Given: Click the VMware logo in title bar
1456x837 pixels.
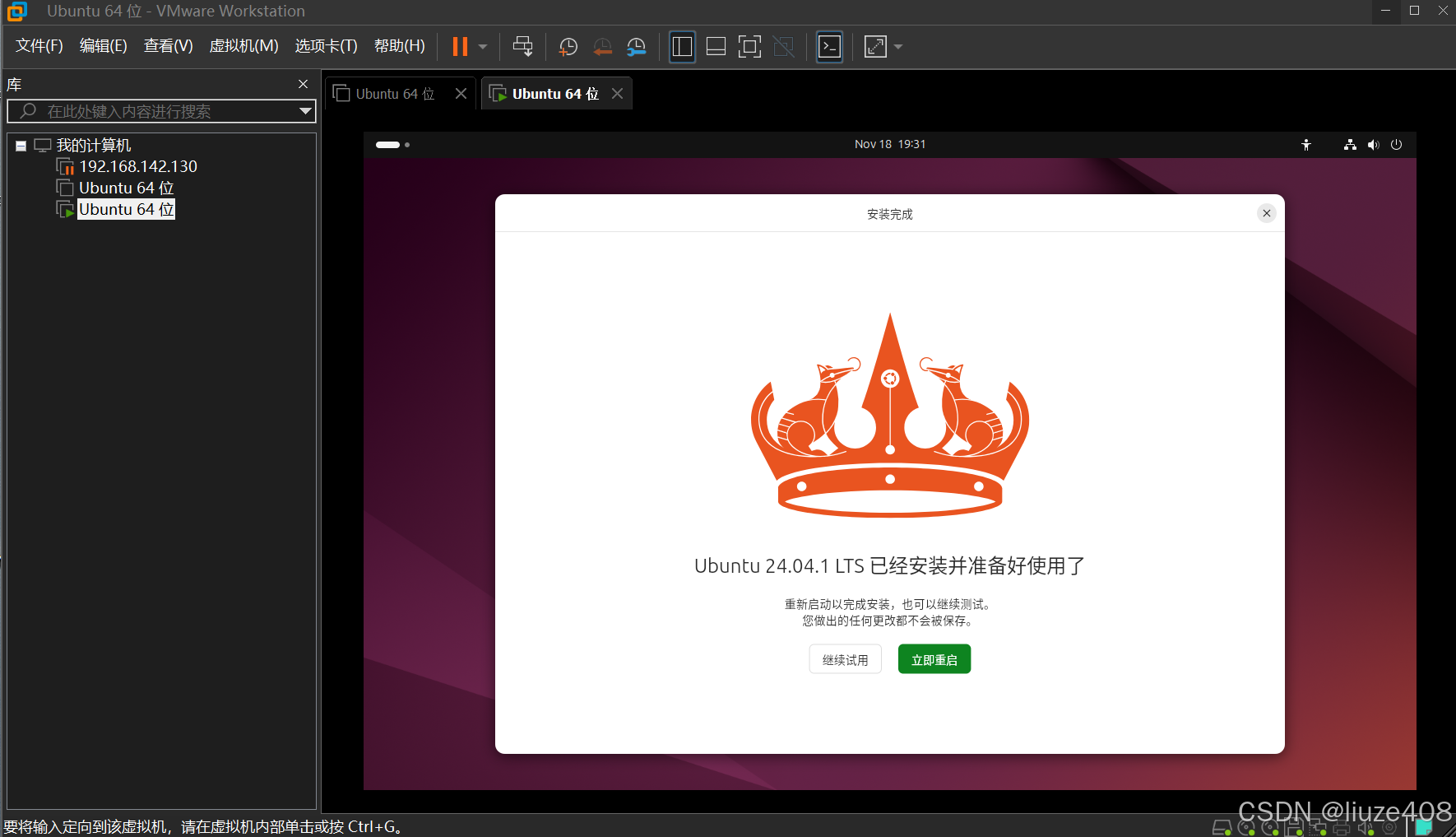Looking at the screenshot, I should [x=17, y=12].
